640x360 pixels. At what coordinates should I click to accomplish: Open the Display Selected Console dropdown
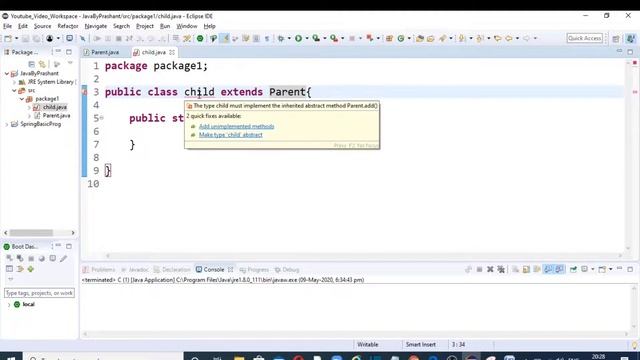593,269
